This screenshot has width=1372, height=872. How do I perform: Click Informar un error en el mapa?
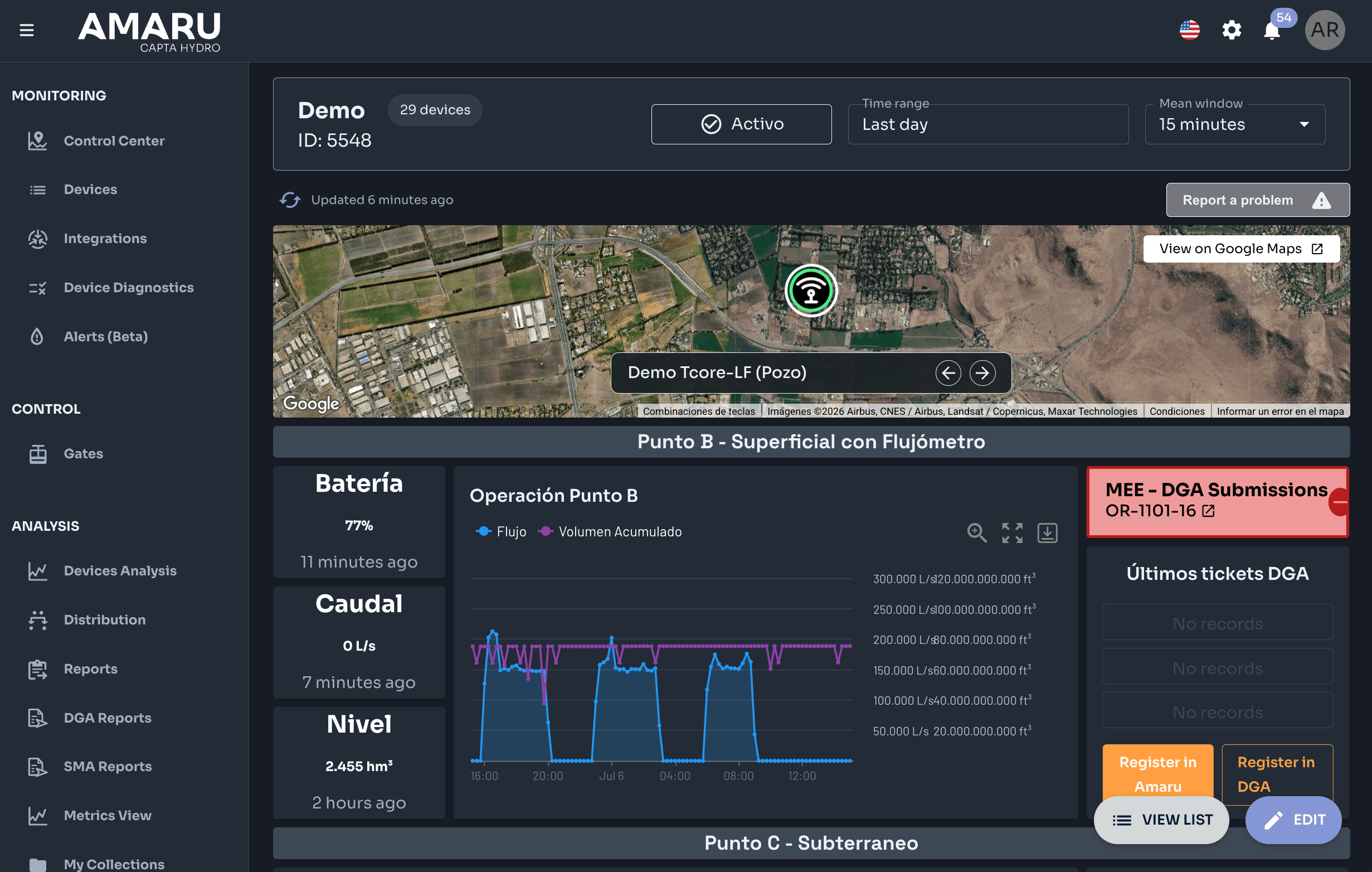click(x=1279, y=411)
